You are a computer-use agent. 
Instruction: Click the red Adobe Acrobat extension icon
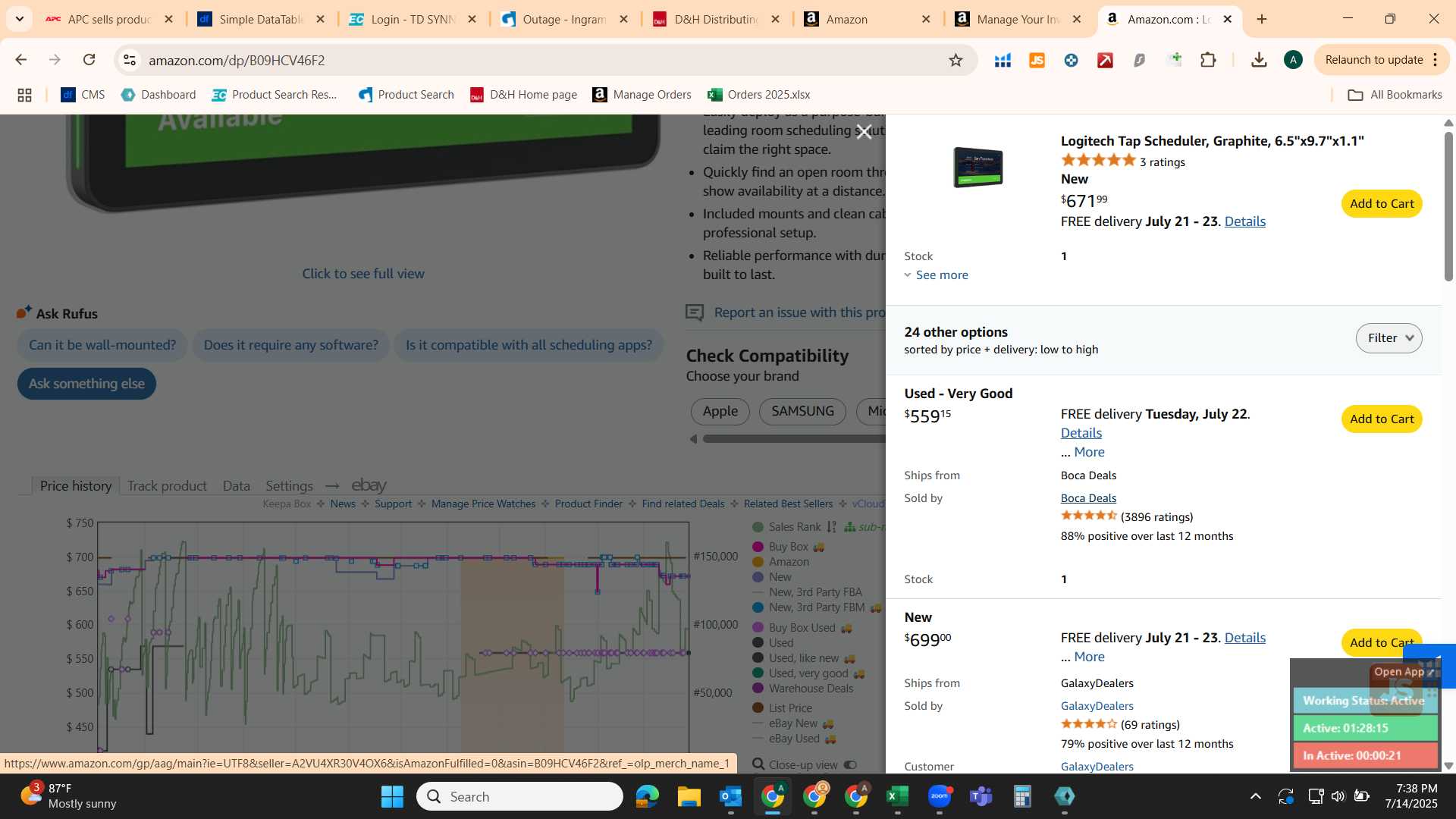tap(1105, 60)
